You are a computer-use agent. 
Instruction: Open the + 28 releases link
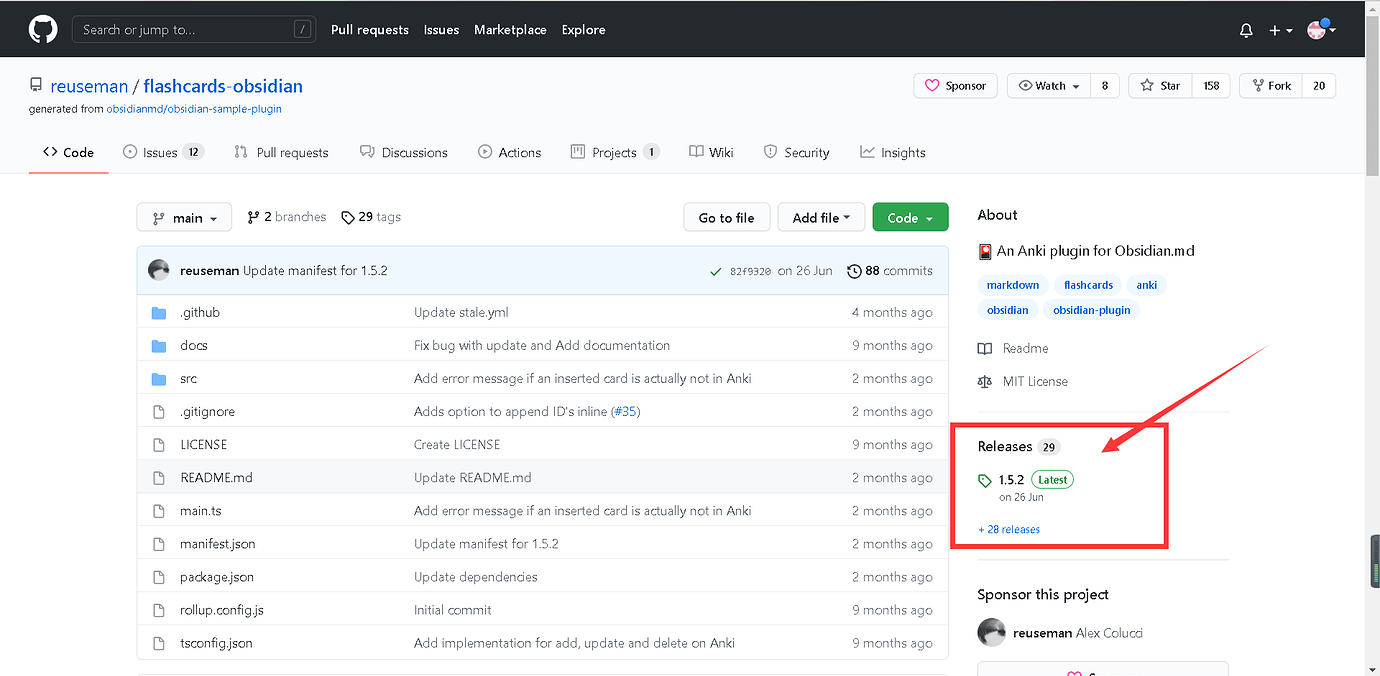tap(1009, 530)
